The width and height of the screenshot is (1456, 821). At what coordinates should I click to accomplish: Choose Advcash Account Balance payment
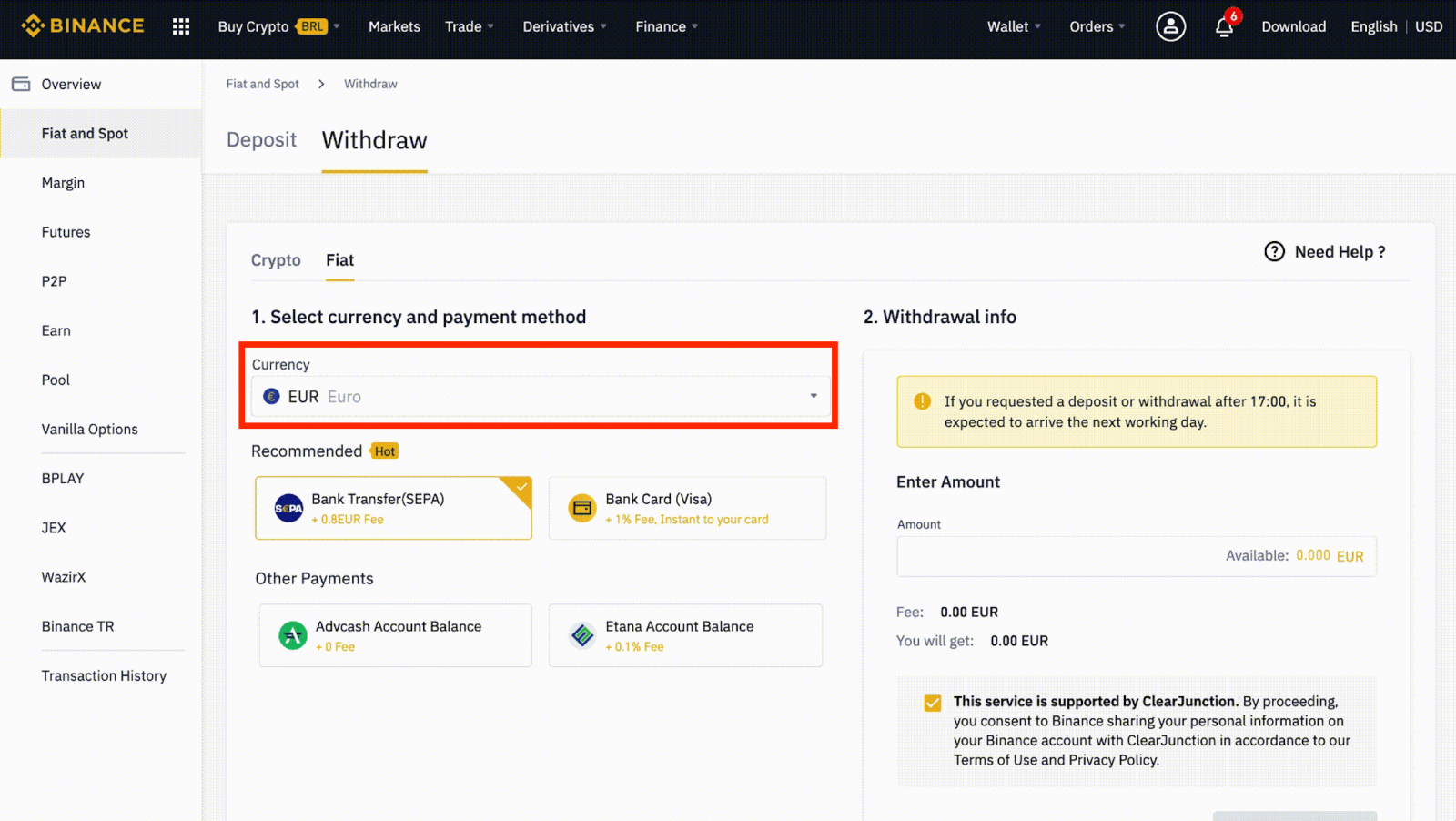pyautogui.click(x=394, y=635)
